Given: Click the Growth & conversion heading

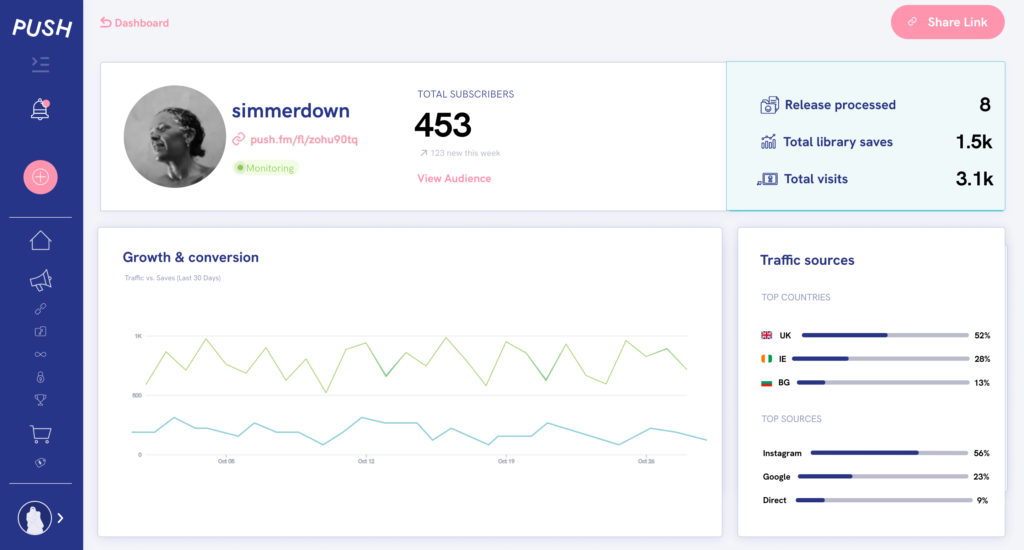Looking at the screenshot, I should tap(191, 257).
